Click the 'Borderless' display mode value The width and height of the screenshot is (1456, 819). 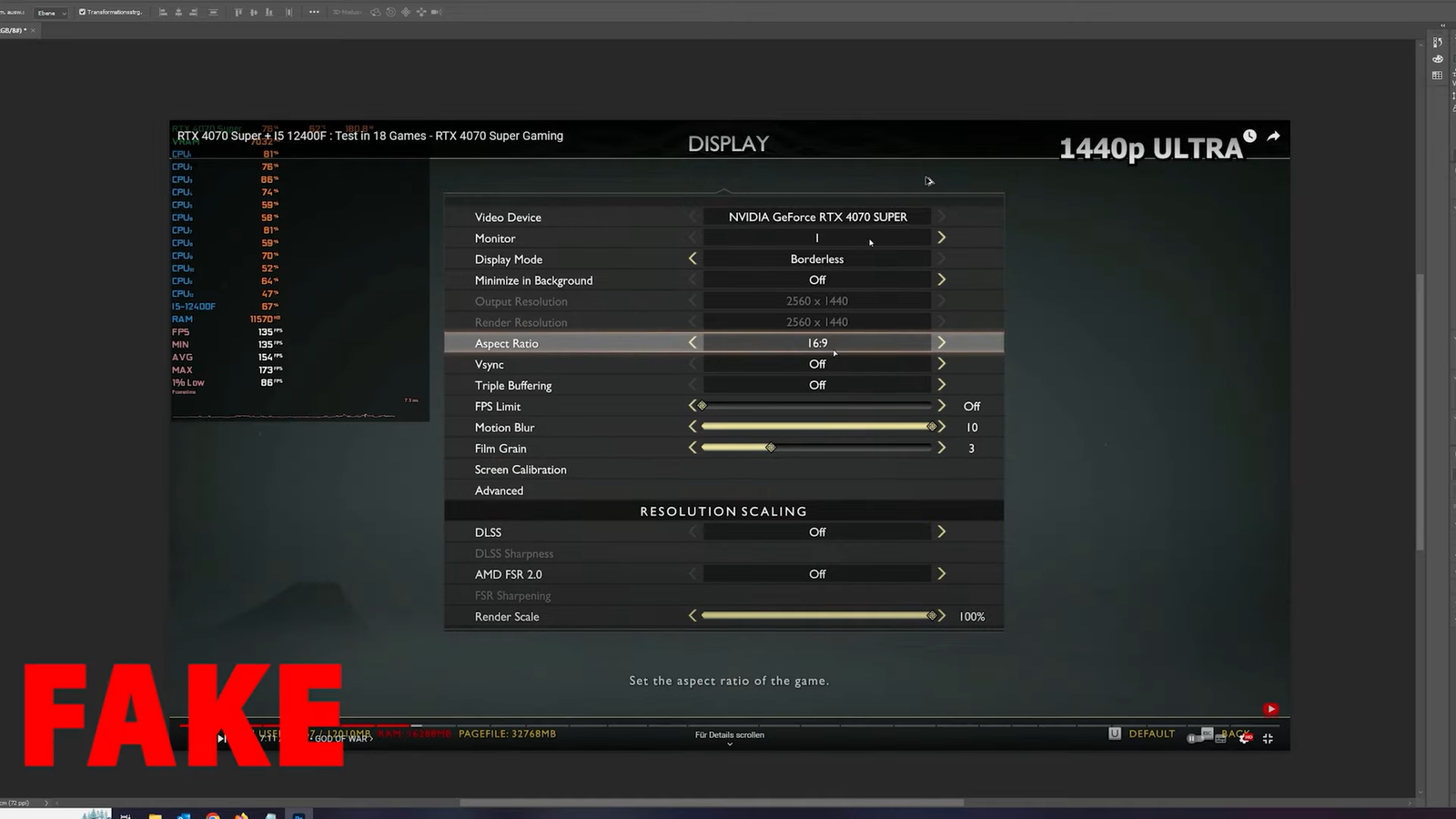[817, 259]
